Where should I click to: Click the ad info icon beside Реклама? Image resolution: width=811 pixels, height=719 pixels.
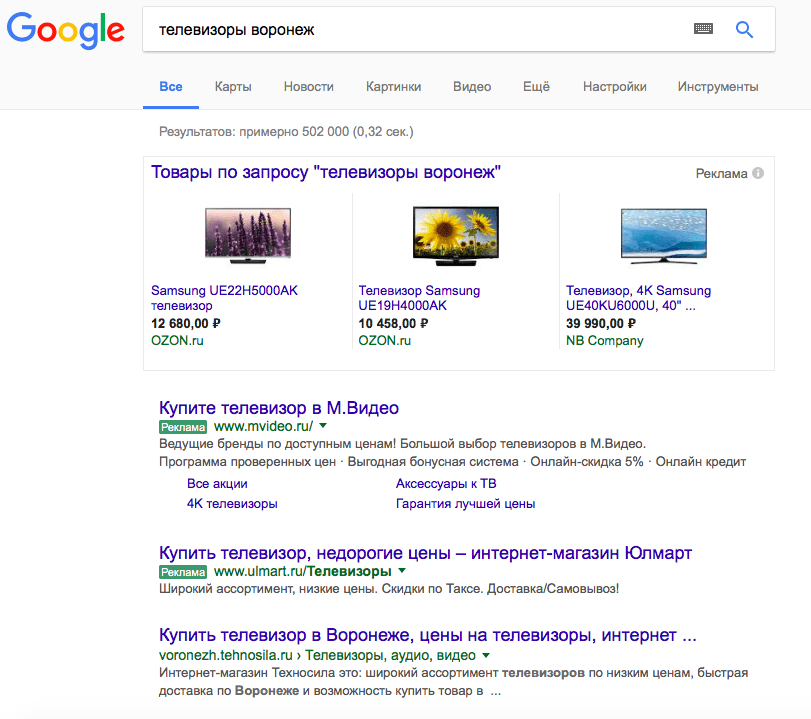pos(758,173)
